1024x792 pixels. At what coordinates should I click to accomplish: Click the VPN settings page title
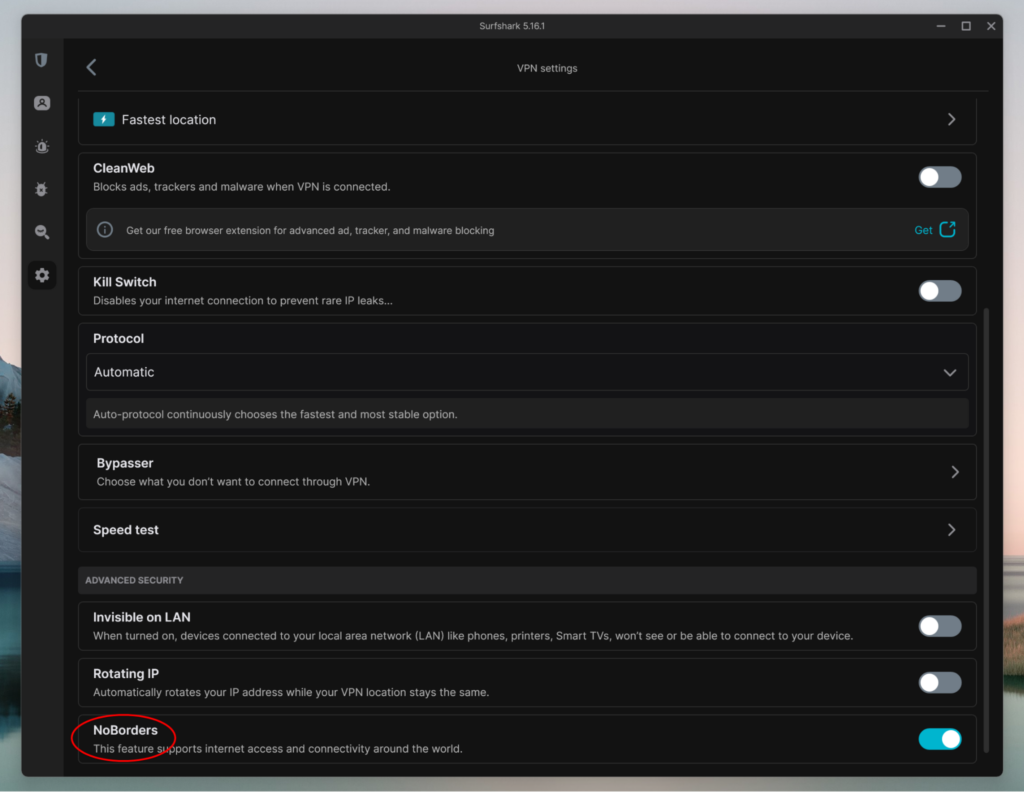point(547,68)
